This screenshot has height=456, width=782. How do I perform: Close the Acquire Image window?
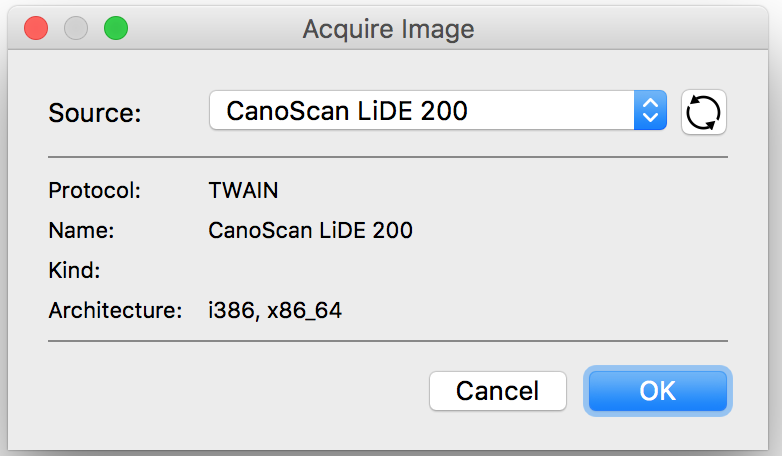[x=36, y=28]
